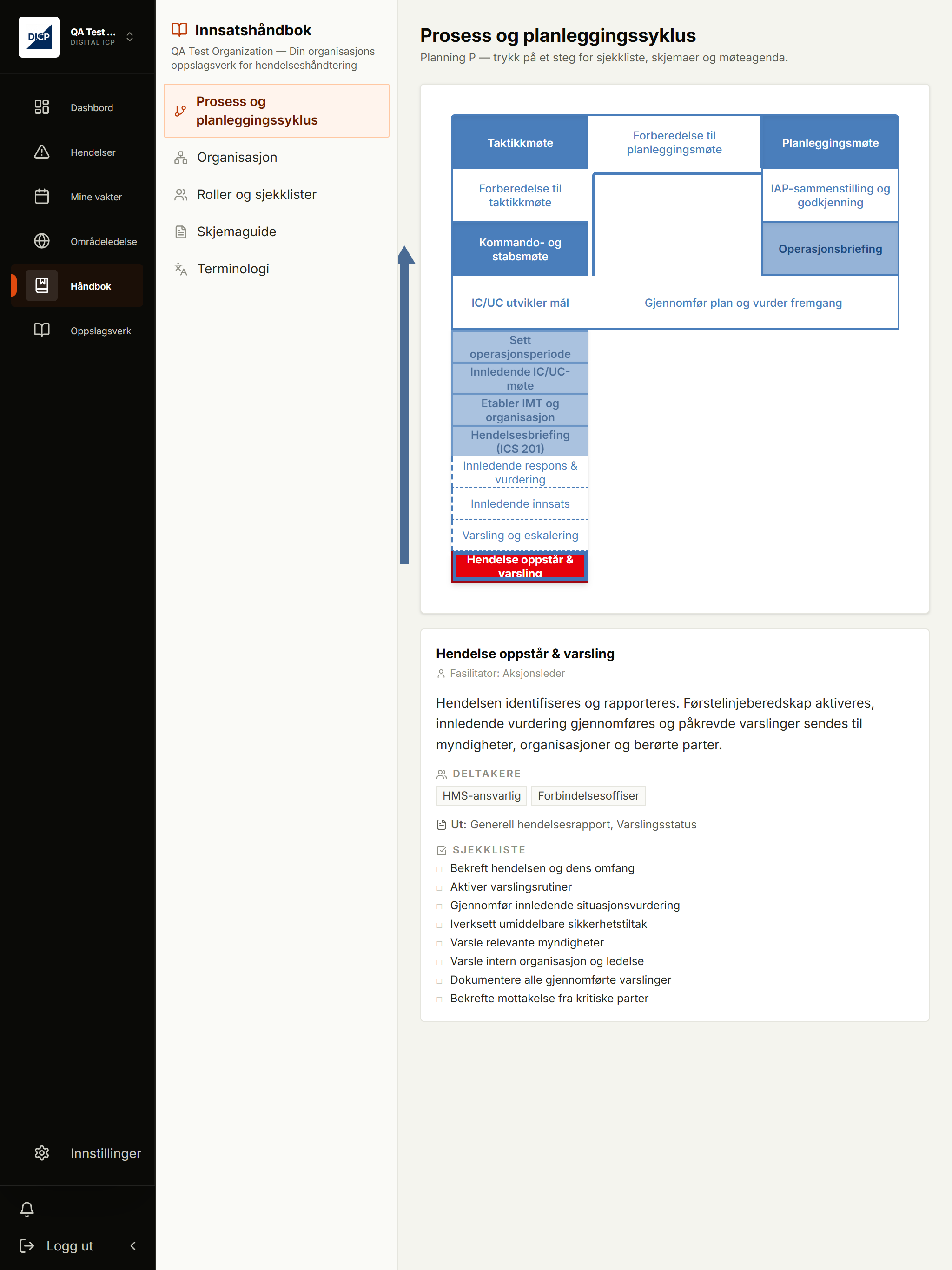This screenshot has height=1270, width=952.
Task: Open the Skjemaguide section label
Action: (237, 232)
